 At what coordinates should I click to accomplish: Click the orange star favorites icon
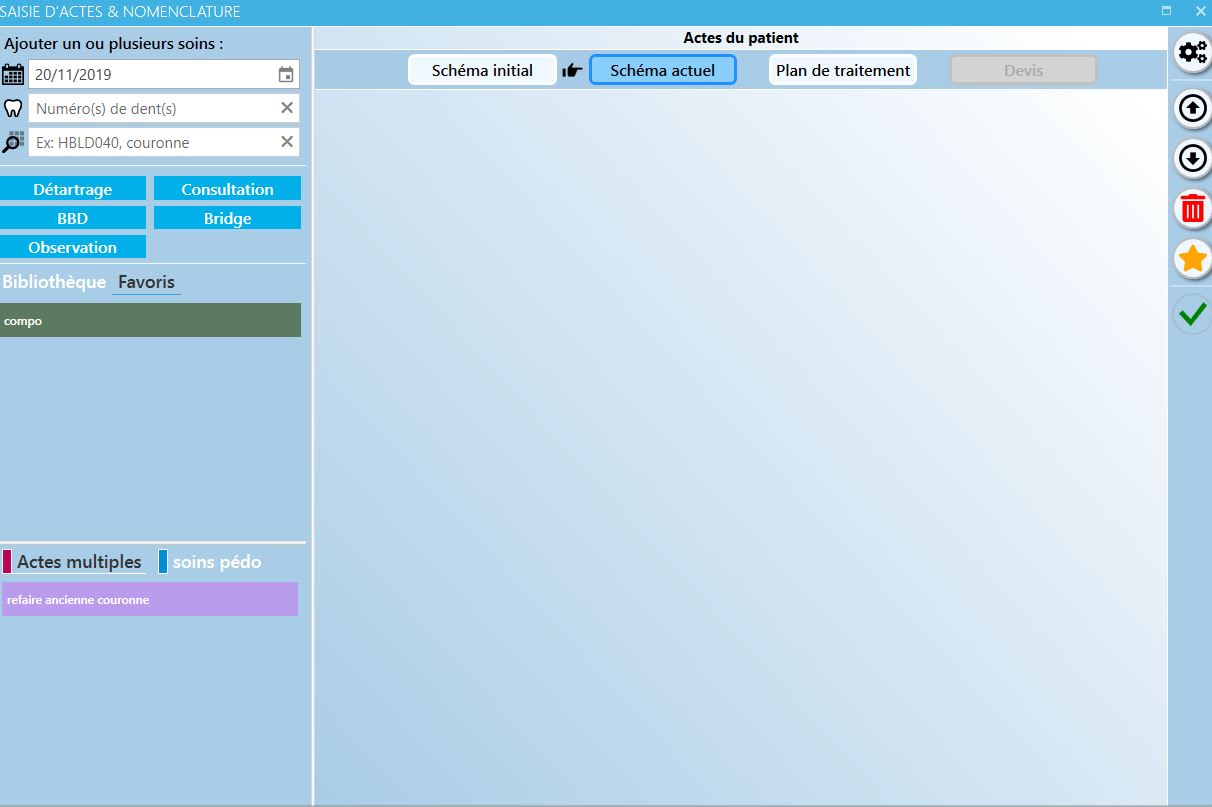pos(1192,260)
